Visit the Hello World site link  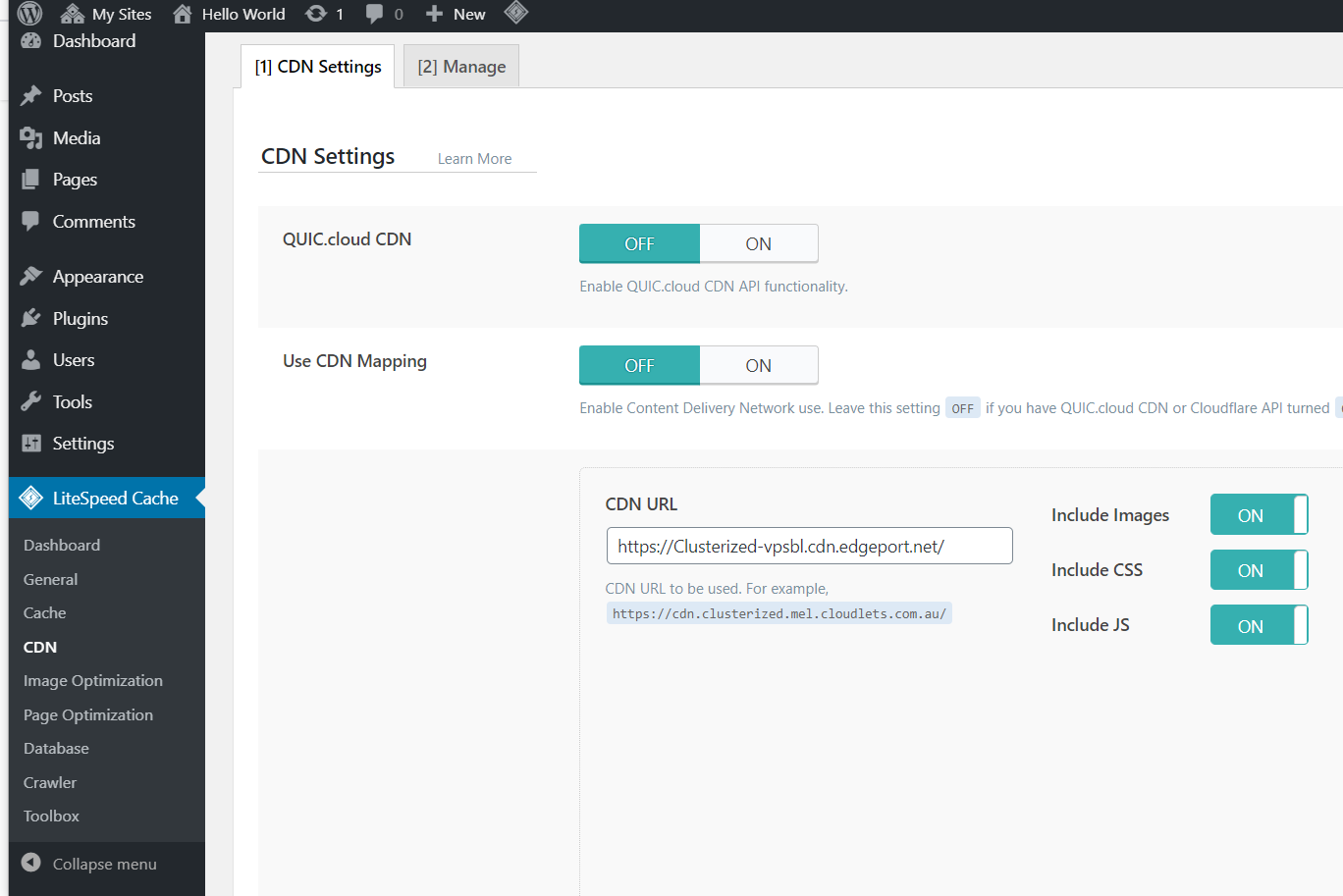(x=243, y=14)
